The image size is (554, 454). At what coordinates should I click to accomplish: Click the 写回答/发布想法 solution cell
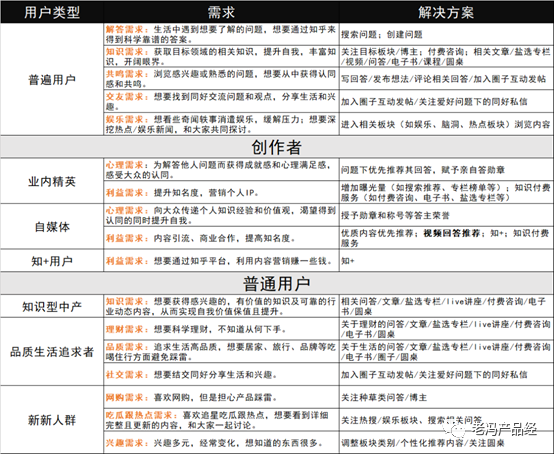click(x=446, y=79)
